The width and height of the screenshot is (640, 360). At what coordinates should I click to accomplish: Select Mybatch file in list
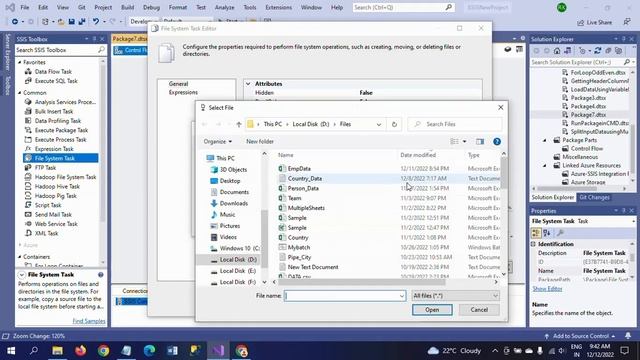pyautogui.click(x=299, y=247)
